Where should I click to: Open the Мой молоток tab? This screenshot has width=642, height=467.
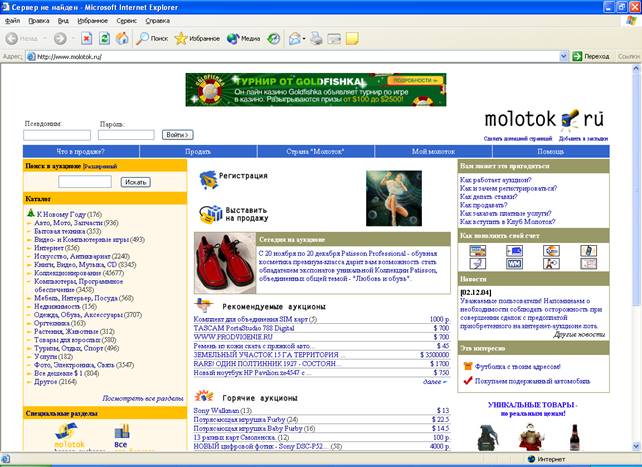(x=433, y=151)
